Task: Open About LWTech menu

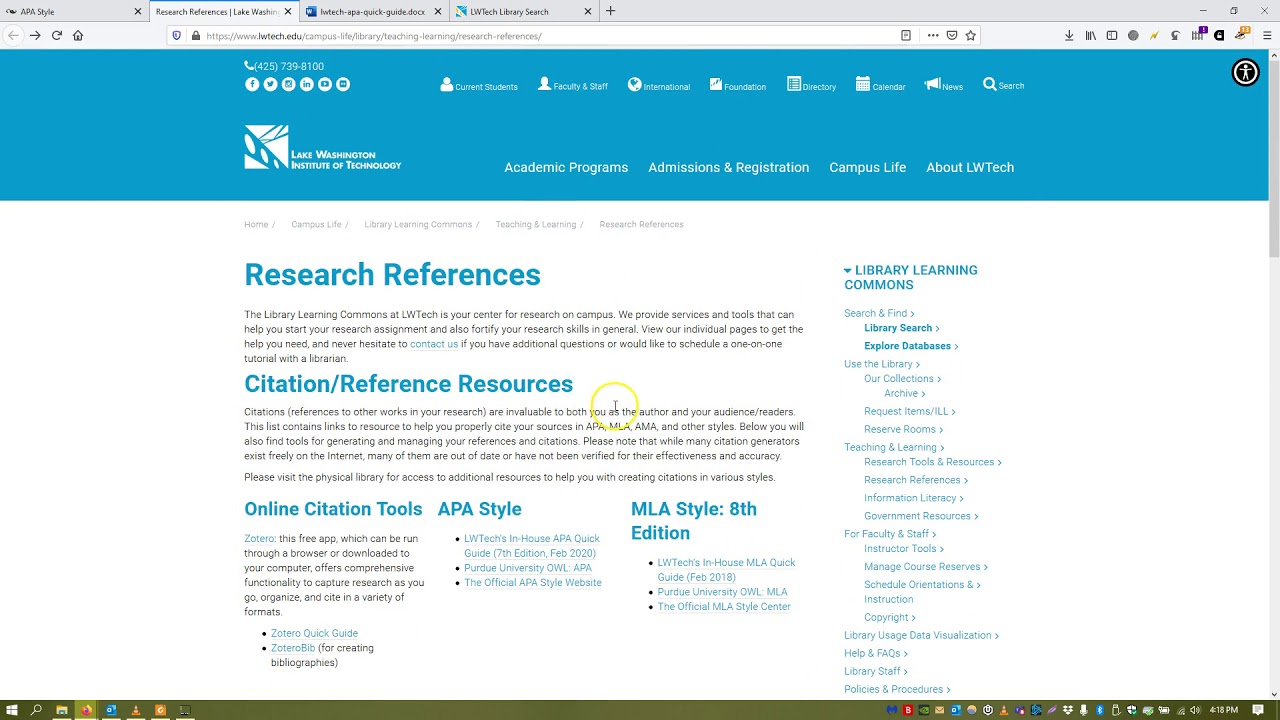Action: pos(970,167)
